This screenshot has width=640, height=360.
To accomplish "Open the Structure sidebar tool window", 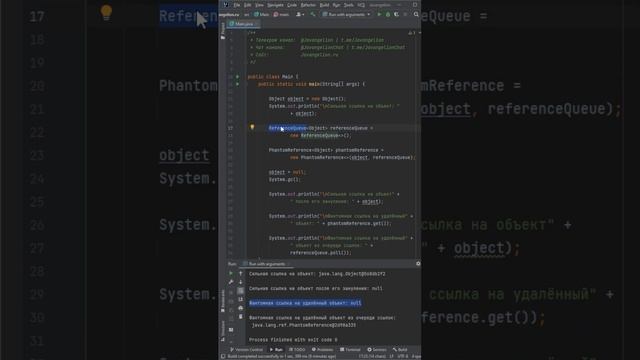I will [222, 331].
